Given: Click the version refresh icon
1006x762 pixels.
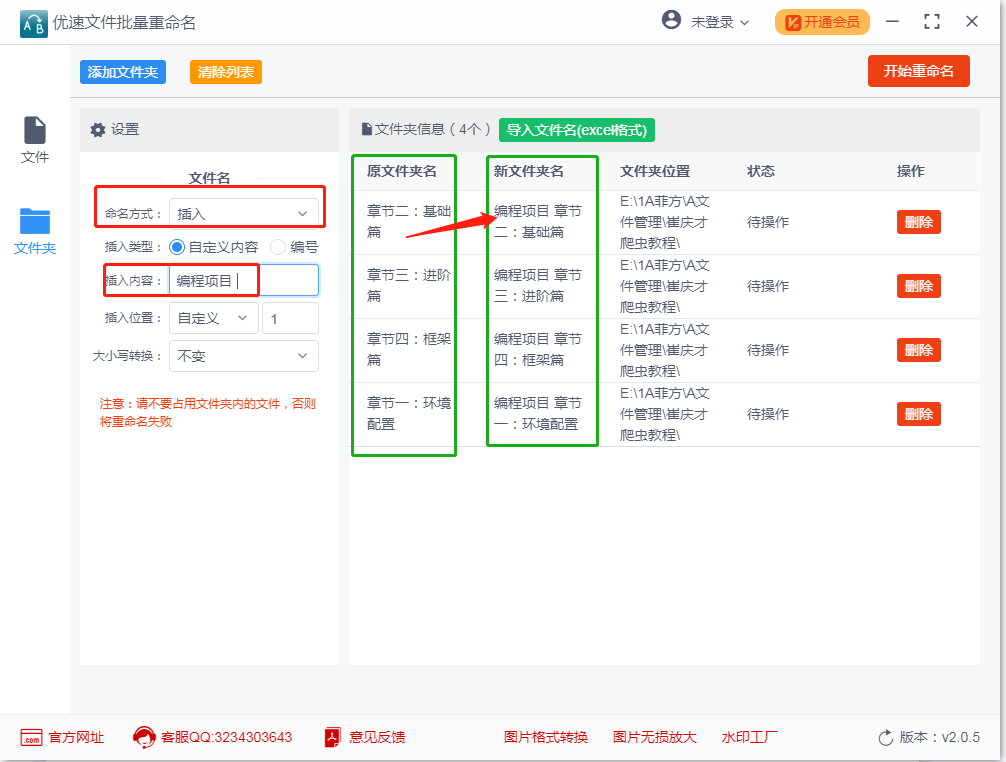Looking at the screenshot, I should pyautogui.click(x=885, y=738).
